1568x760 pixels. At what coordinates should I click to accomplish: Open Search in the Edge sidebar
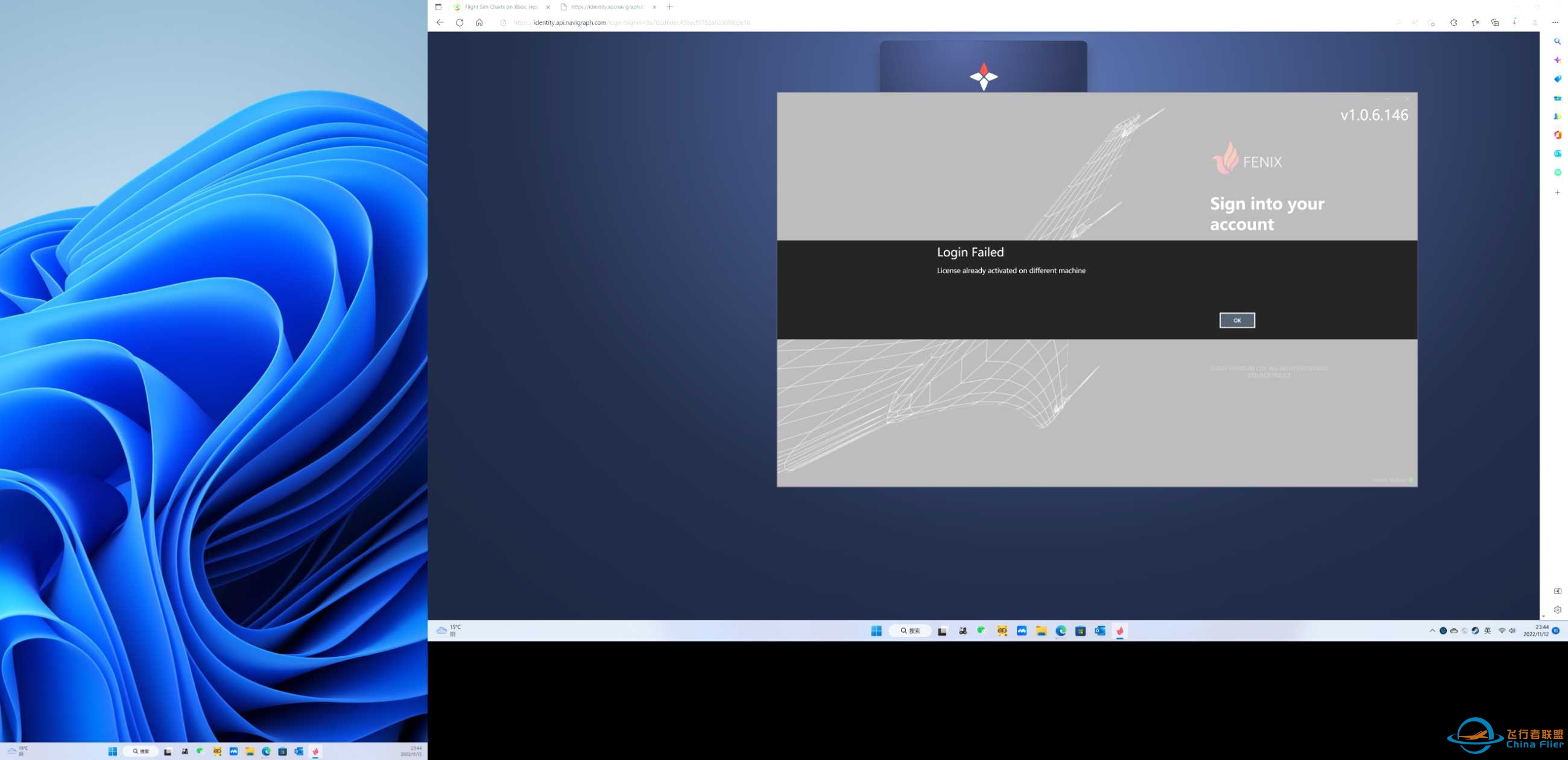pyautogui.click(x=1558, y=42)
